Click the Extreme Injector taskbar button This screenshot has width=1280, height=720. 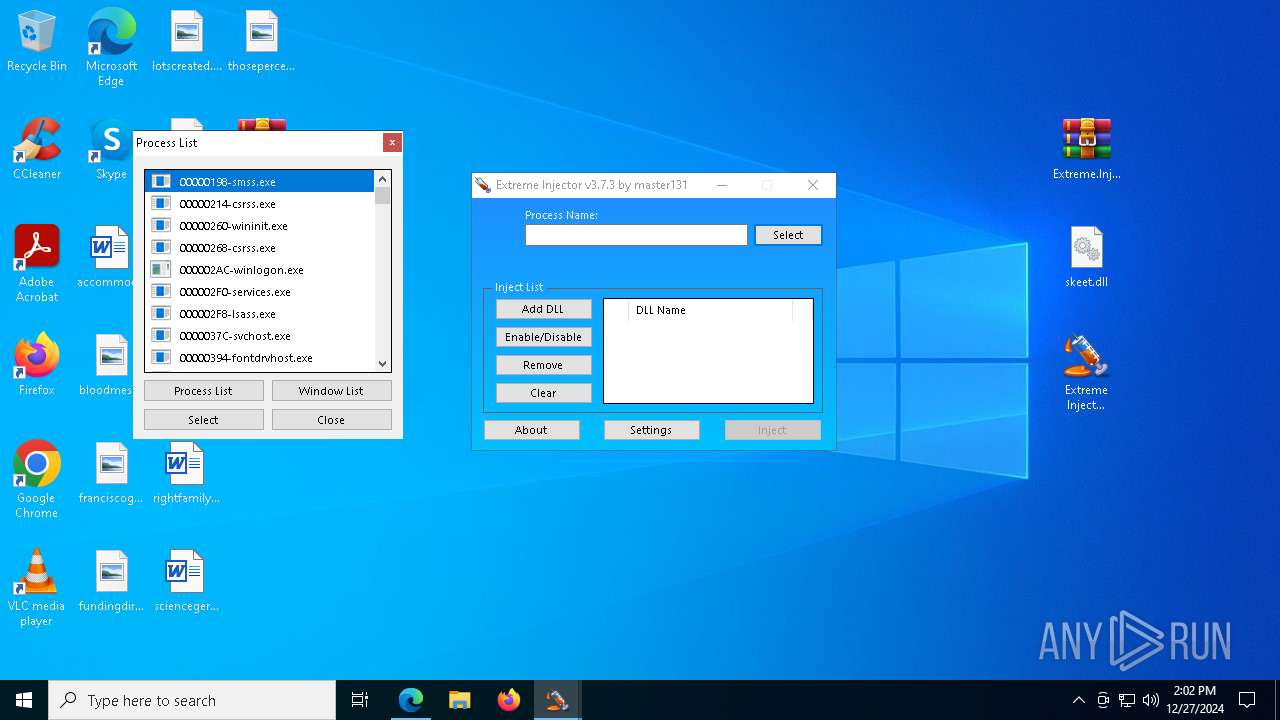(557, 700)
